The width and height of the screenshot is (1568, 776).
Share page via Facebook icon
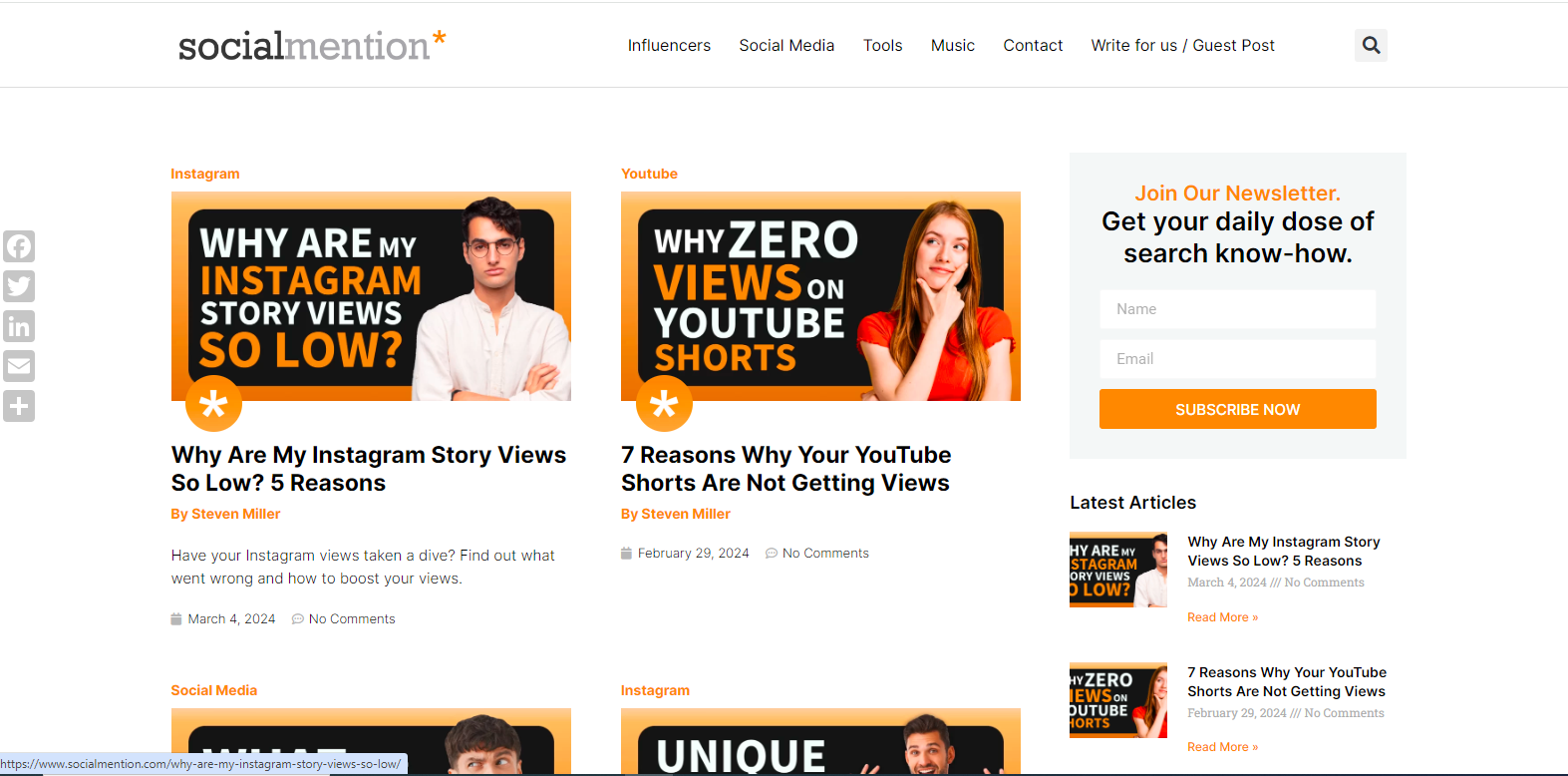coord(19,246)
